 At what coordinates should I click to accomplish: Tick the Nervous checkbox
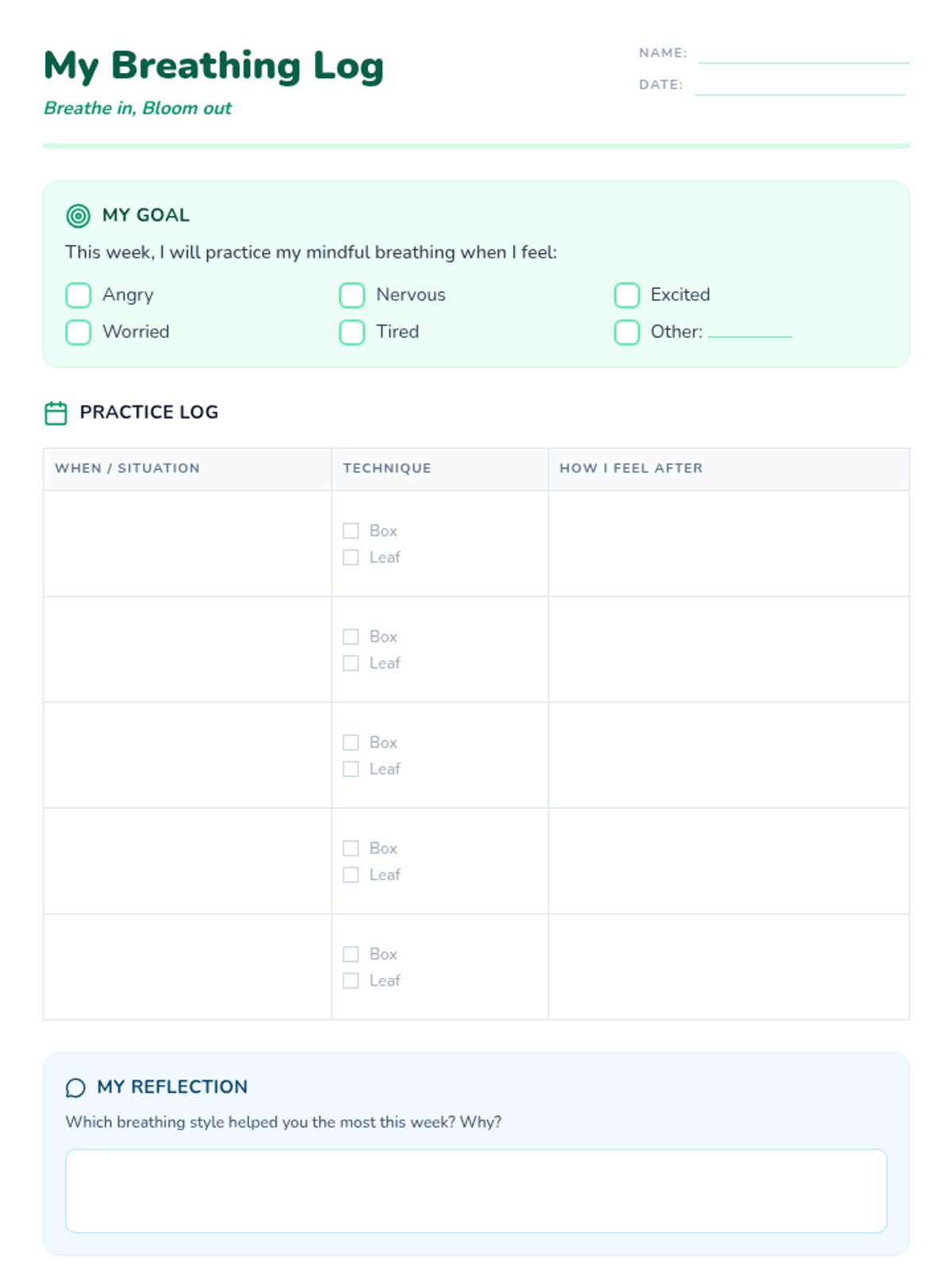point(352,295)
